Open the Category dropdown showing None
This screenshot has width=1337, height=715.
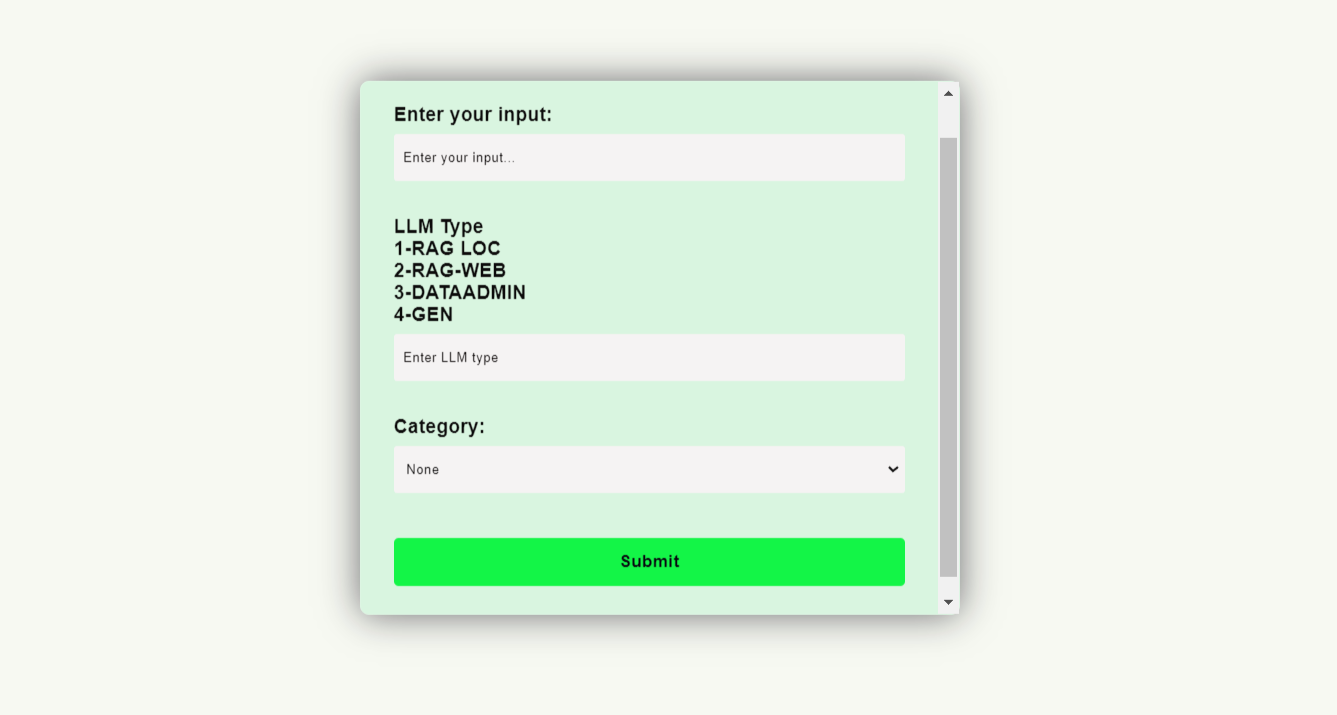point(648,469)
